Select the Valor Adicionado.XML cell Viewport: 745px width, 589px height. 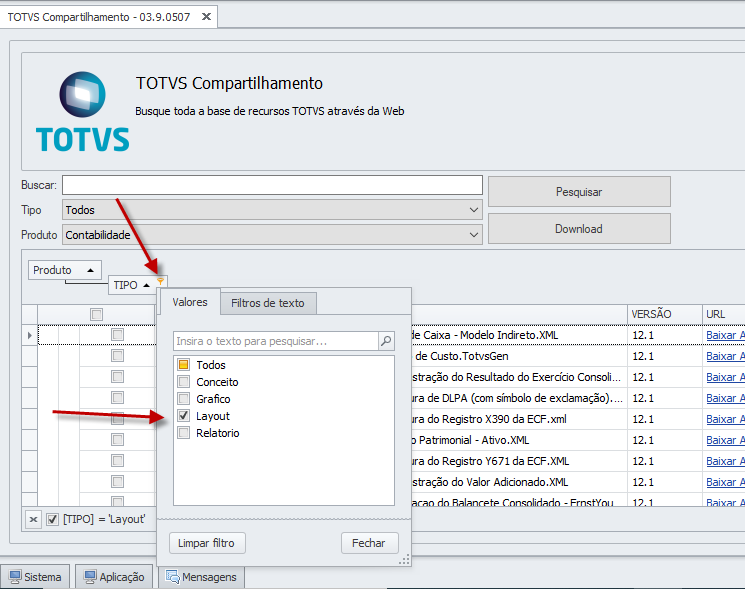click(519, 482)
